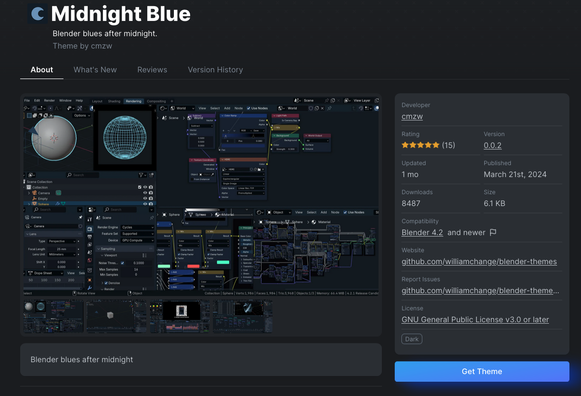
Task: Click the "Blender blues after midnight." subtitle
Action: pos(105,34)
